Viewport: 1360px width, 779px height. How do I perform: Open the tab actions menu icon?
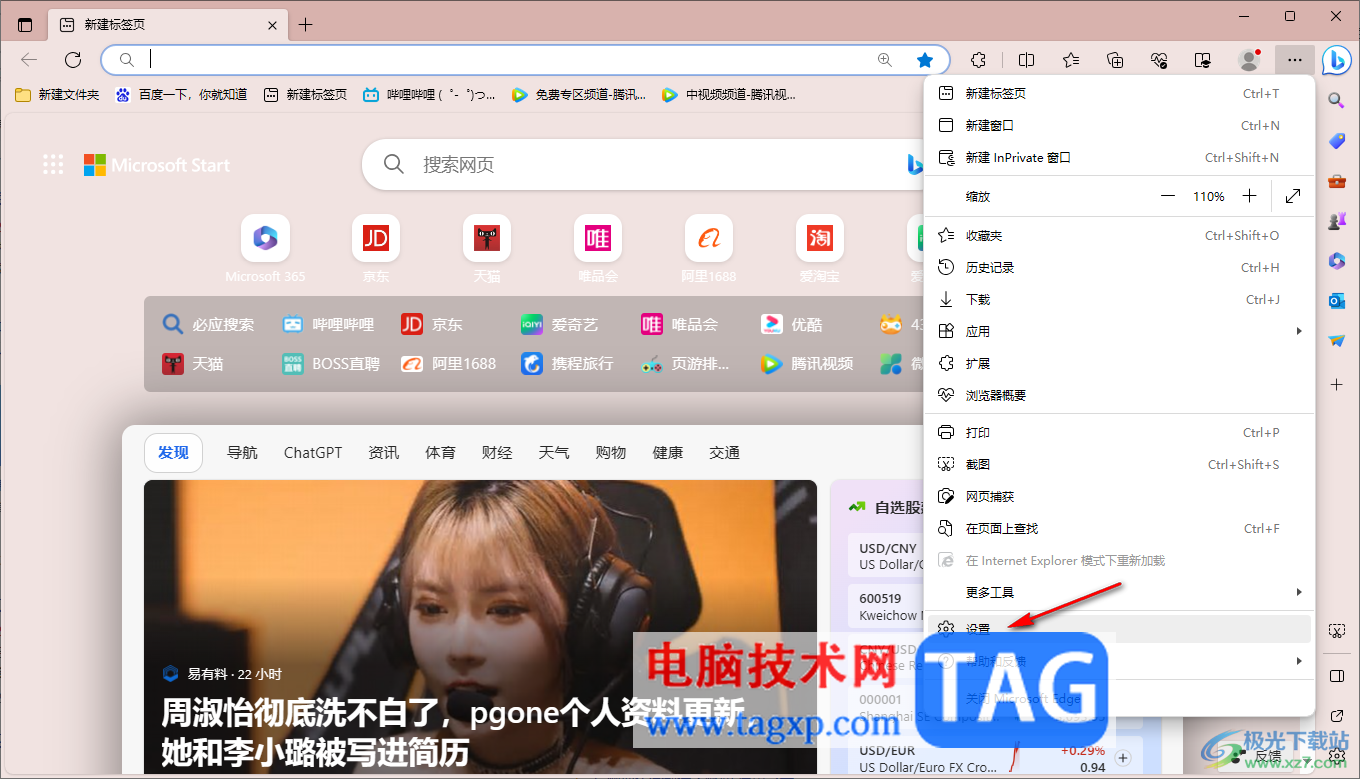tap(25, 25)
